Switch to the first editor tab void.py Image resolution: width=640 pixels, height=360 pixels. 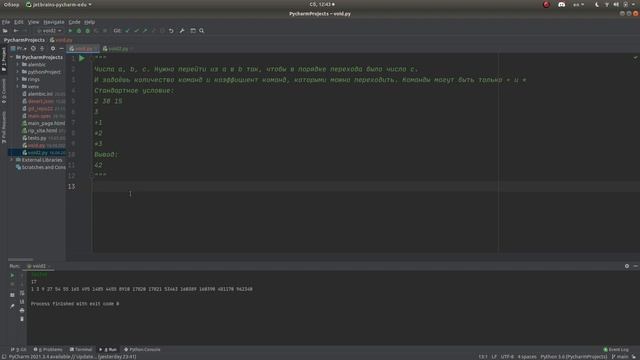click(x=83, y=49)
